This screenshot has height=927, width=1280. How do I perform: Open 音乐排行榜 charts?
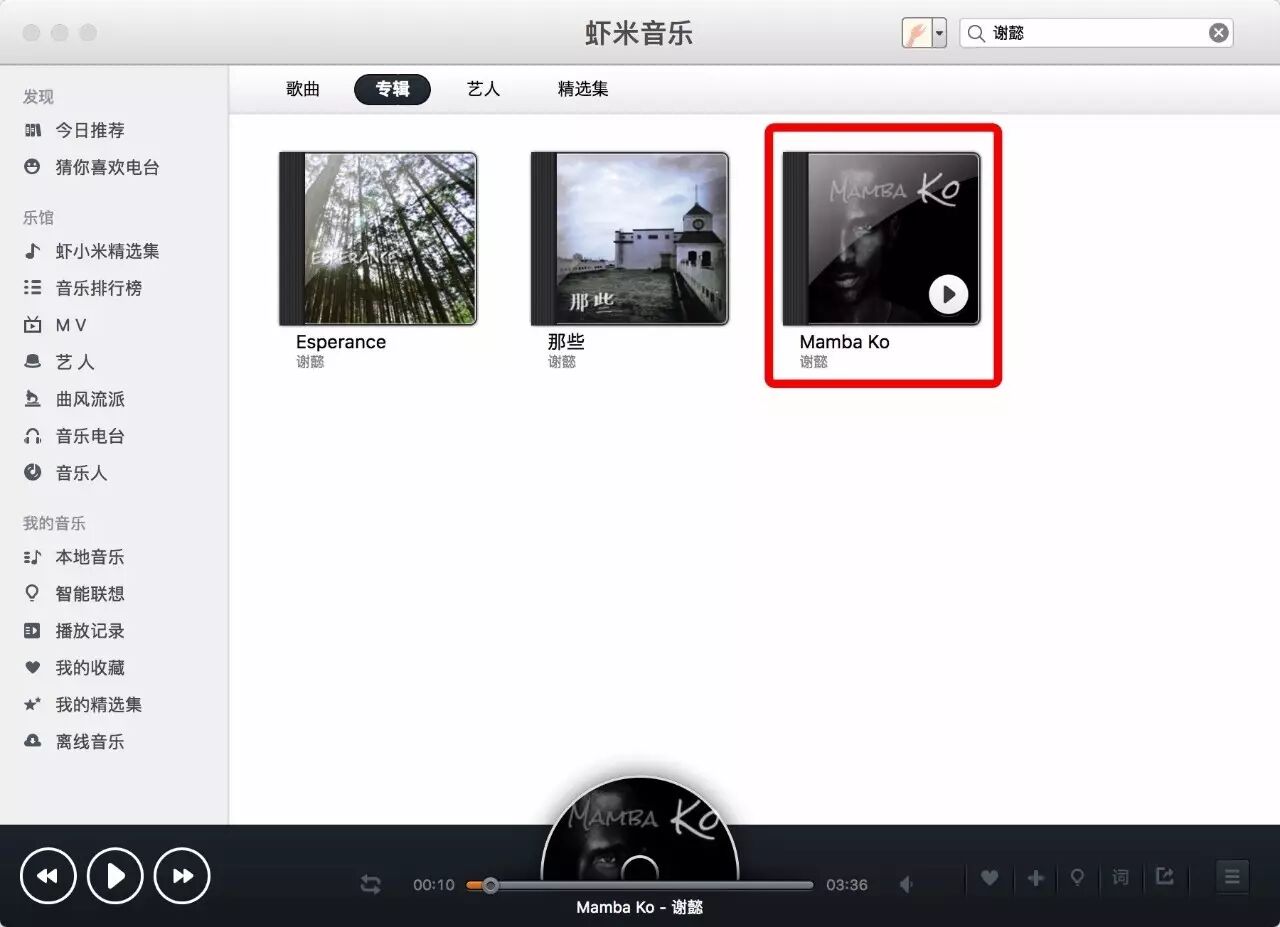click(x=99, y=288)
